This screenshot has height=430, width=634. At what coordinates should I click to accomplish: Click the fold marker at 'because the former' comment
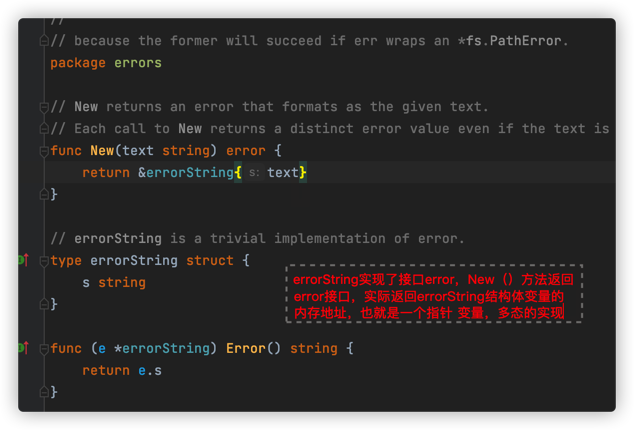(44, 40)
